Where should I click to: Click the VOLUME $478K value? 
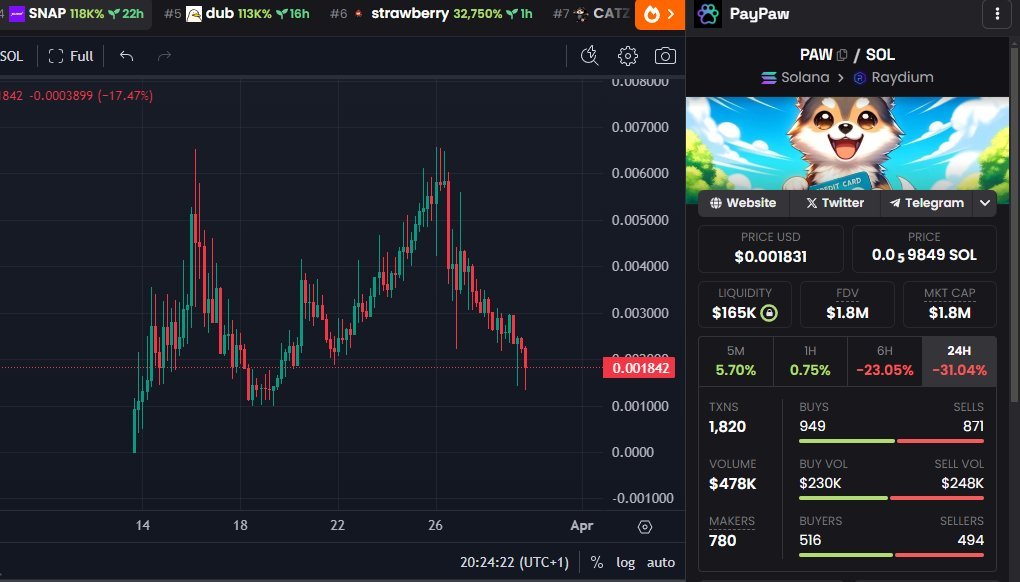[732, 484]
